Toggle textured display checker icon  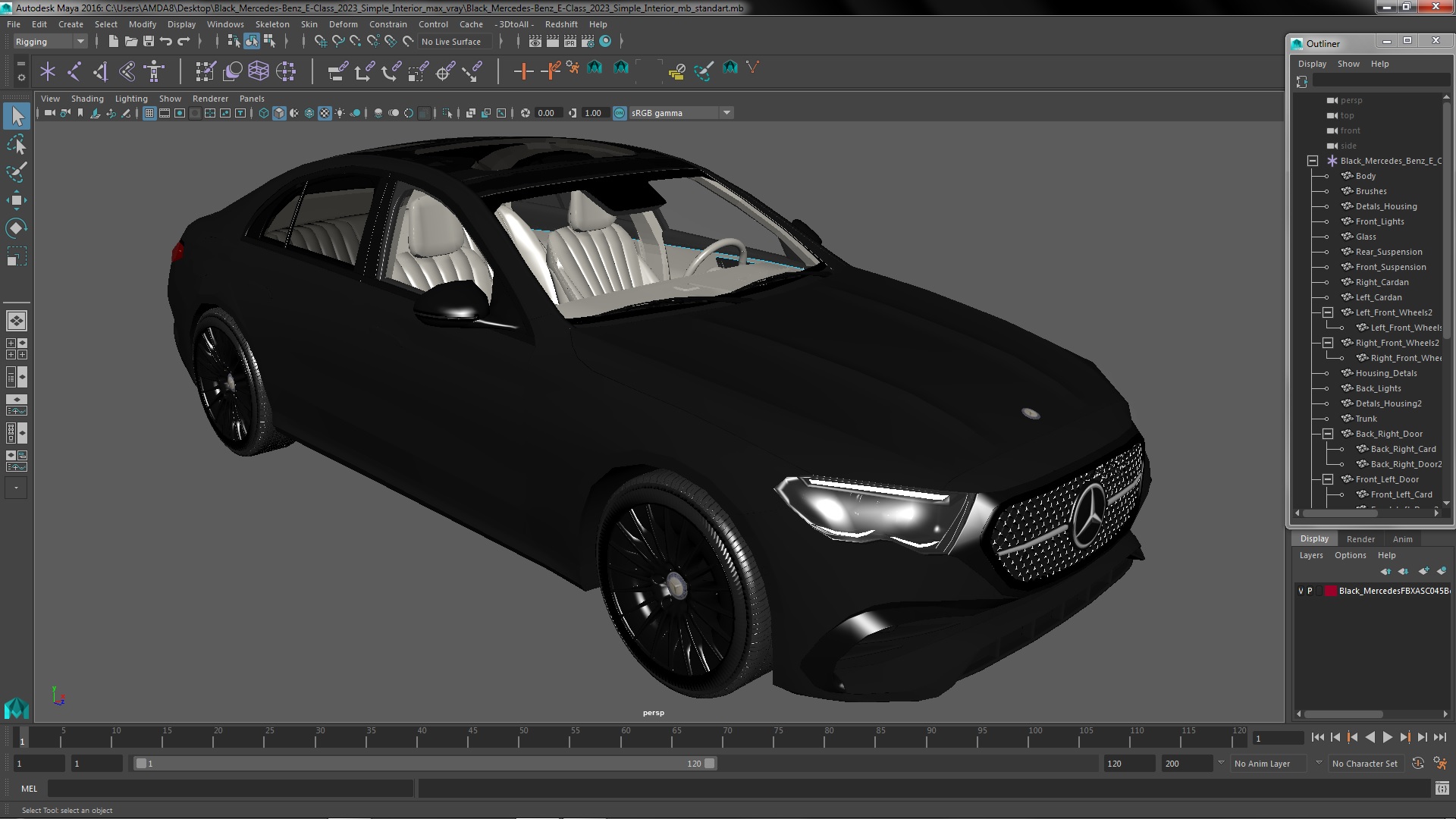(x=325, y=113)
